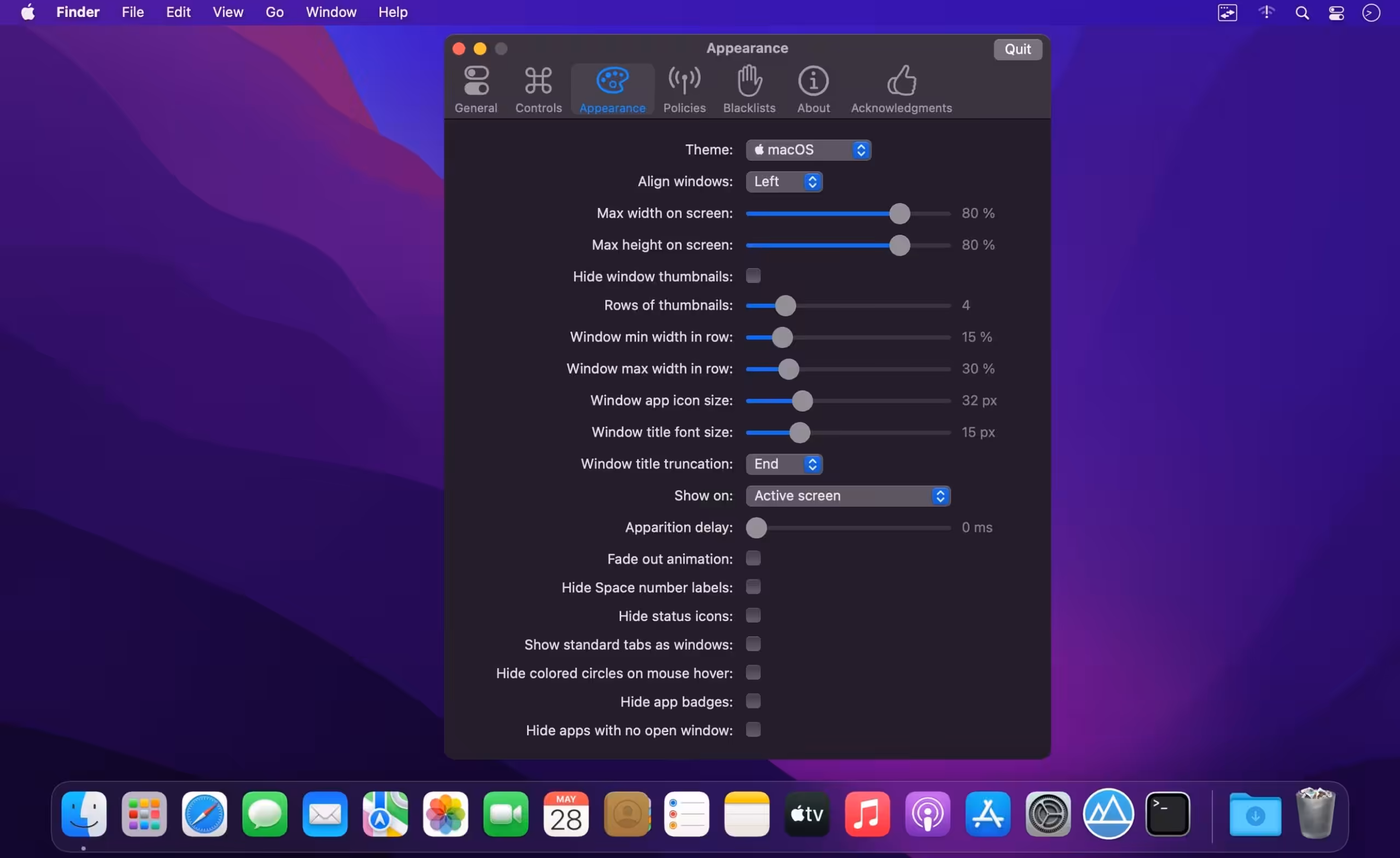1400x858 pixels.
Task: Open the File menu
Action: pyautogui.click(x=132, y=12)
